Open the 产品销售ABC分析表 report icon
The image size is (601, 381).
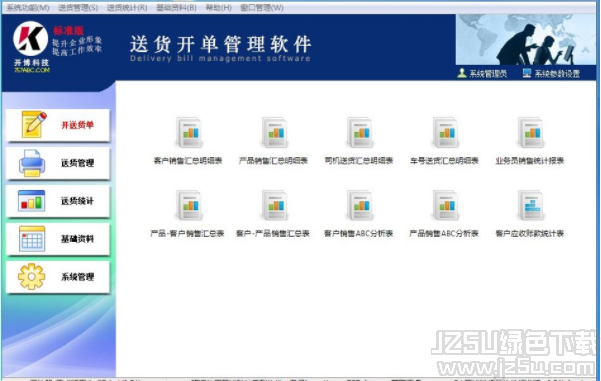tap(445, 205)
